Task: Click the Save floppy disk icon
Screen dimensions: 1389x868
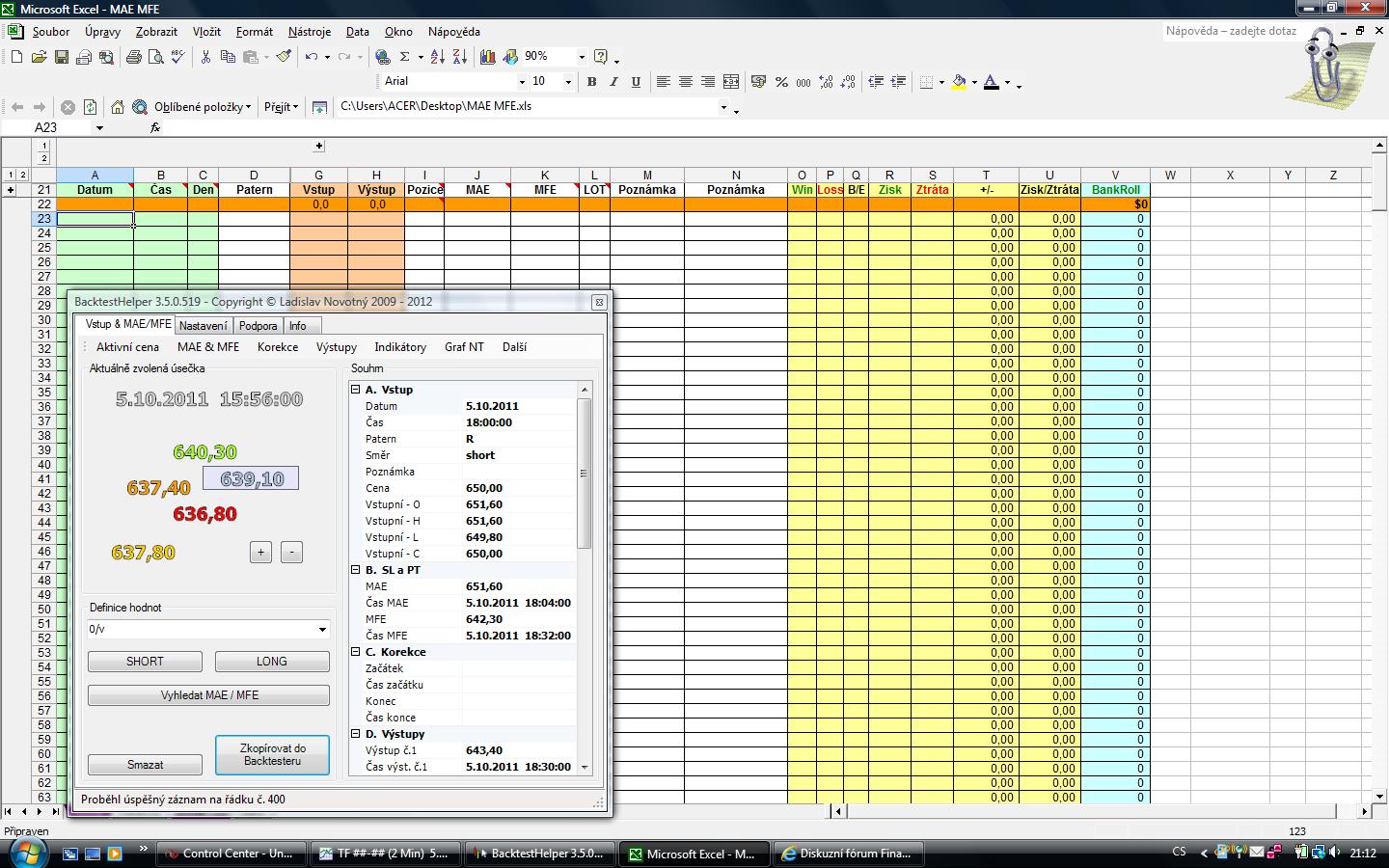Action: pyautogui.click(x=62, y=57)
